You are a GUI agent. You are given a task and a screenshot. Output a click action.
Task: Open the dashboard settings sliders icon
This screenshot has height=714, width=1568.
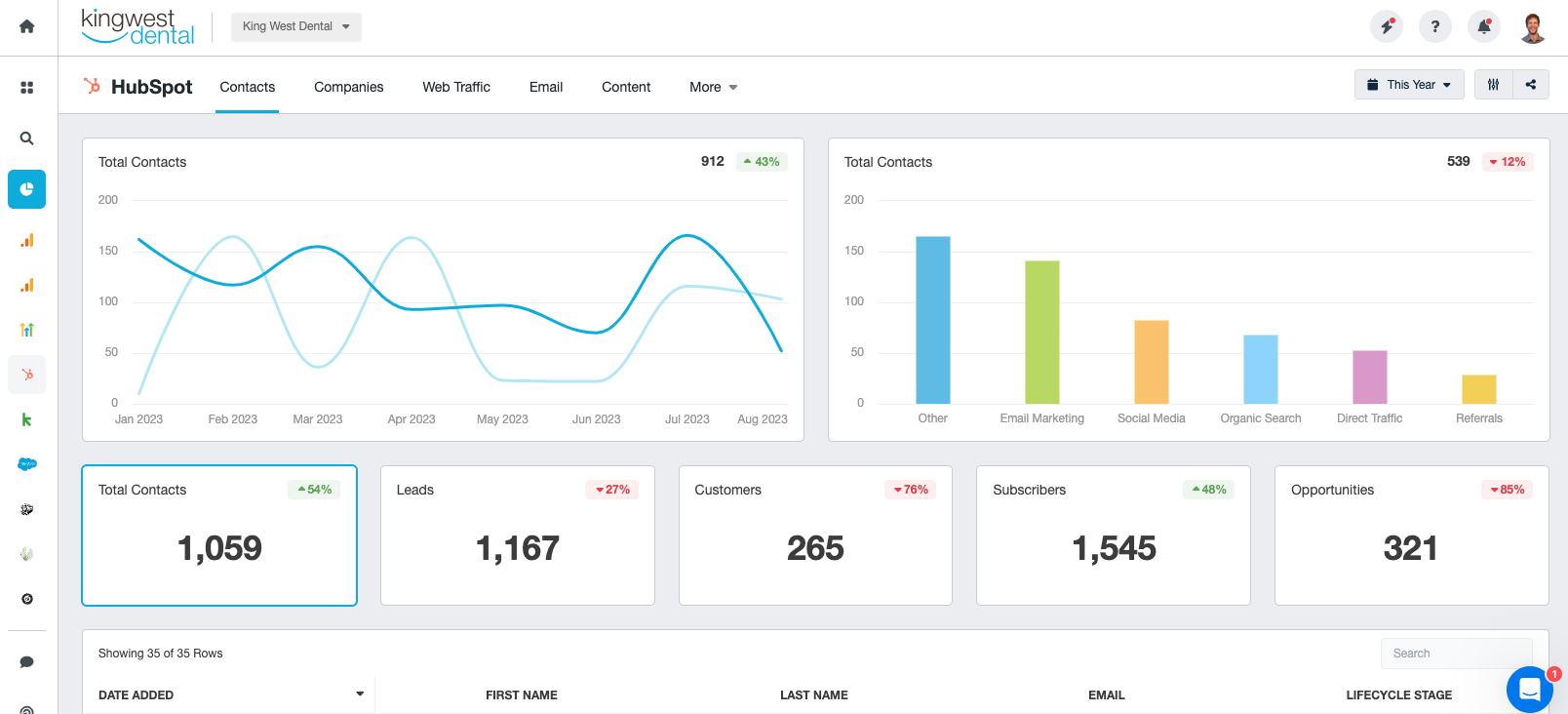click(1493, 85)
